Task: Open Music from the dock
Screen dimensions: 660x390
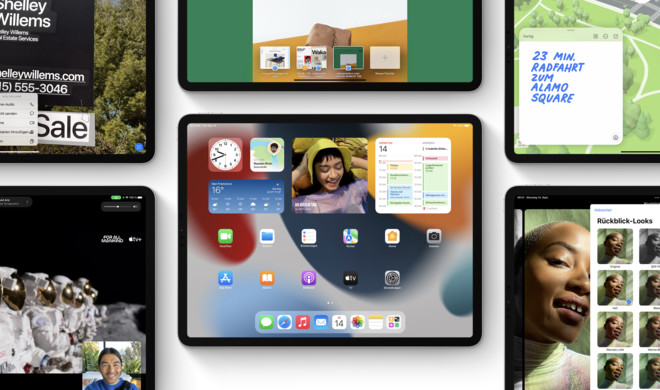Action: [302, 322]
